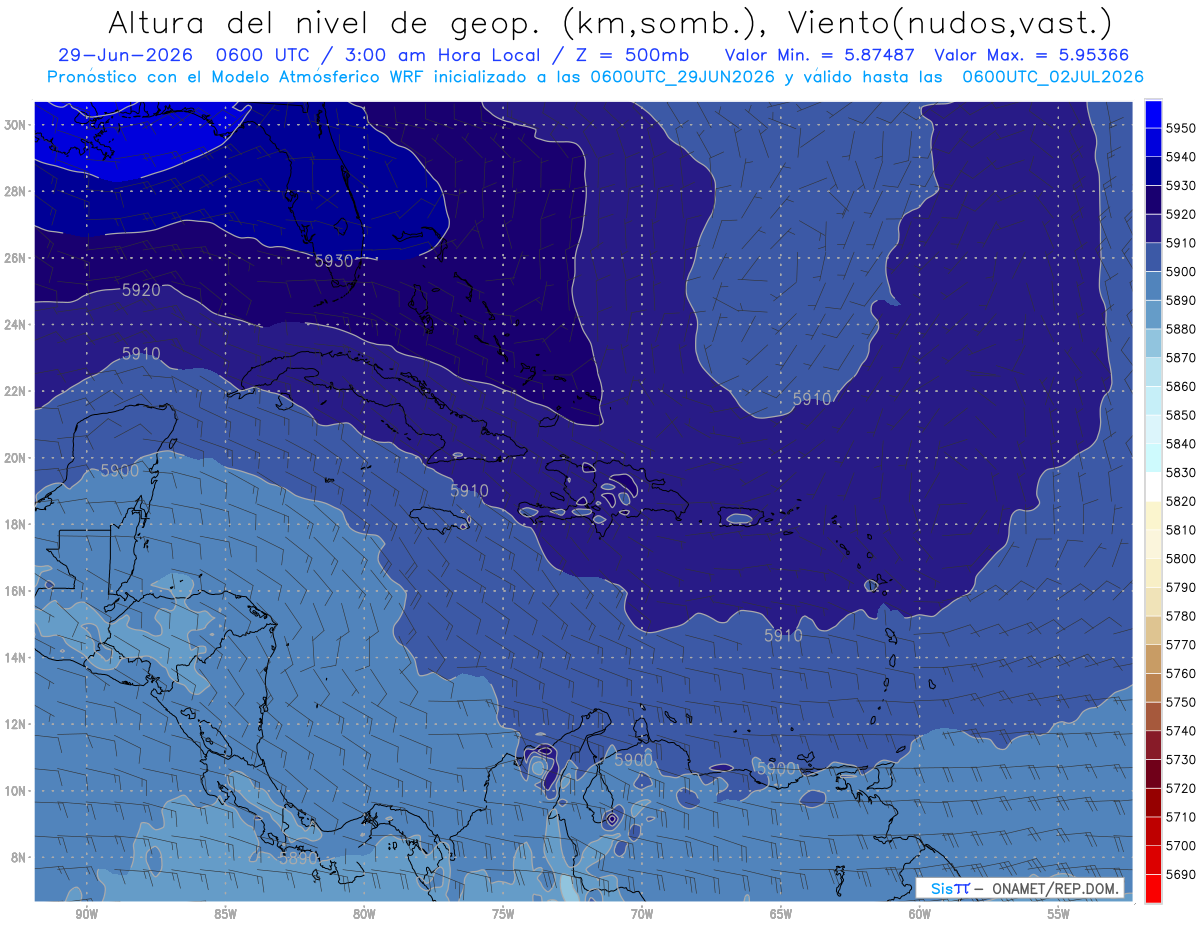The width and height of the screenshot is (1200, 927).
Task: Click the '5860' value on the color scale
Action: [1181, 386]
